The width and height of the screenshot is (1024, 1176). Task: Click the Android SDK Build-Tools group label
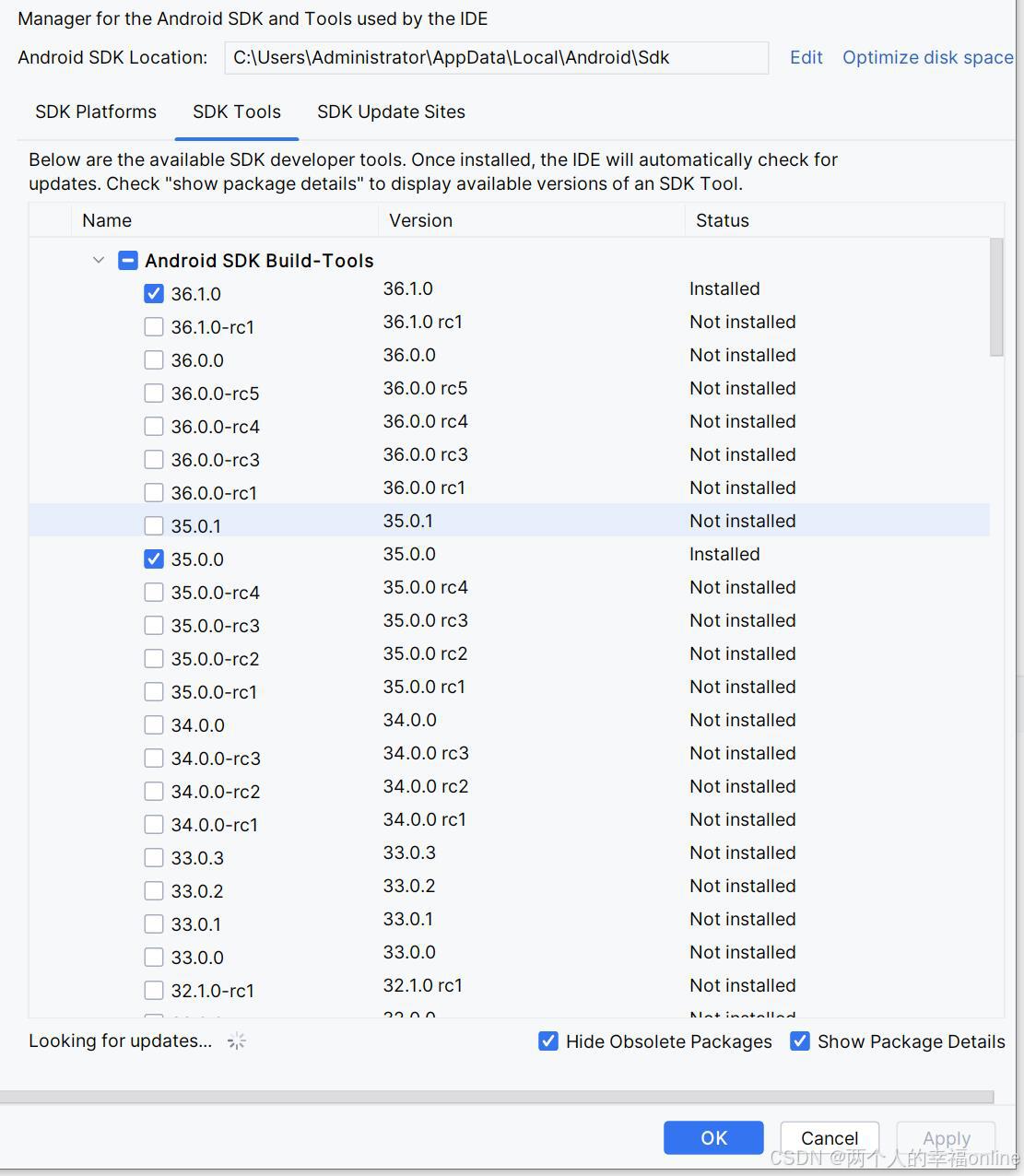click(259, 261)
